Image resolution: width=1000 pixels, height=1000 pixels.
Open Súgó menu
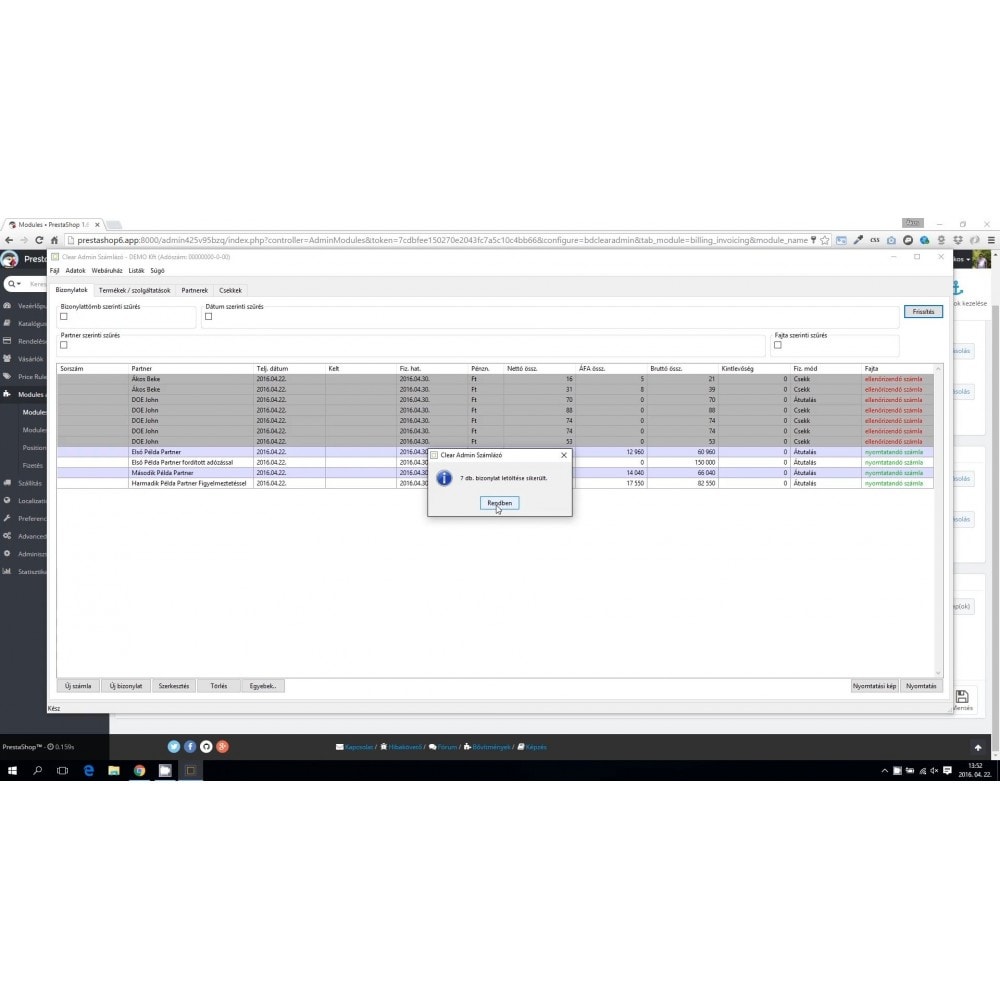tap(158, 270)
